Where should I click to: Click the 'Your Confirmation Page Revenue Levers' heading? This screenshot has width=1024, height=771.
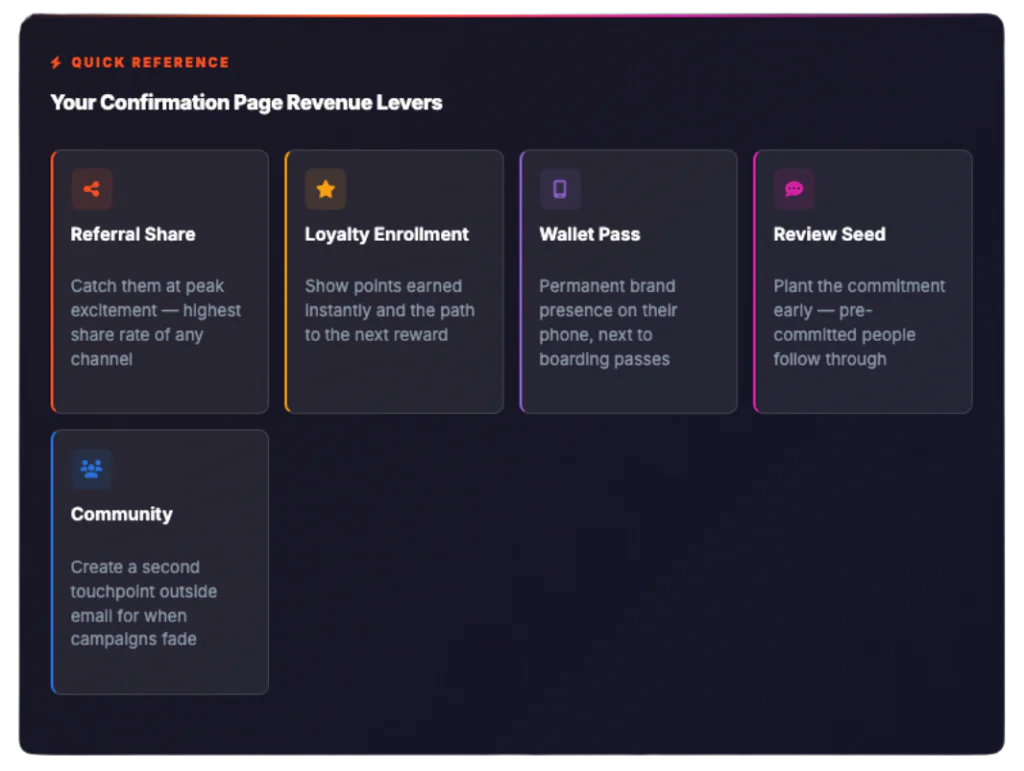(x=246, y=102)
